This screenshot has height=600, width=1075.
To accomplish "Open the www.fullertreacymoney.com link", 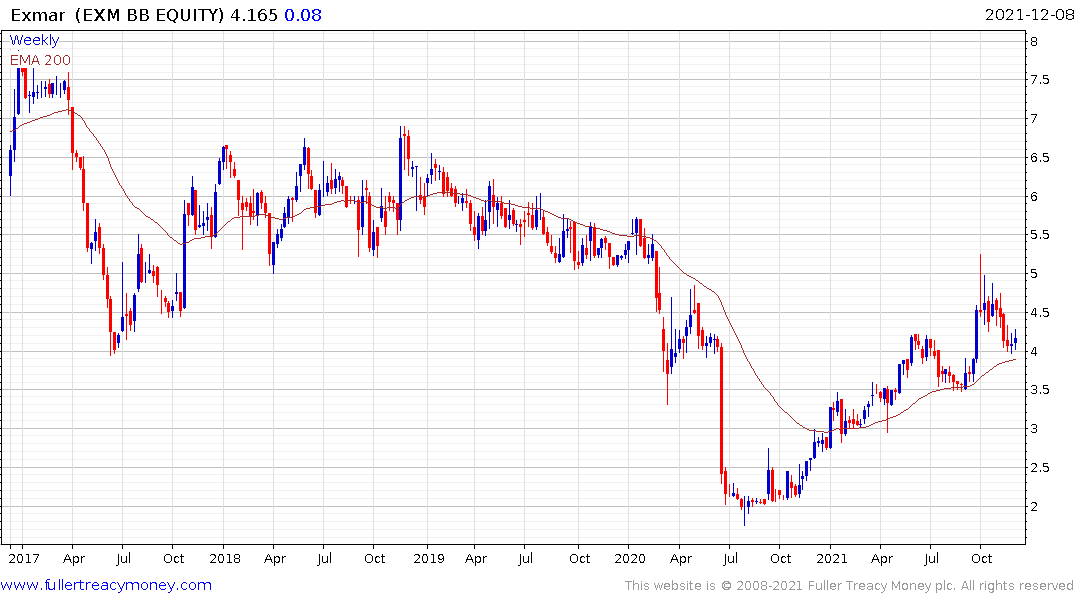I will point(106,585).
